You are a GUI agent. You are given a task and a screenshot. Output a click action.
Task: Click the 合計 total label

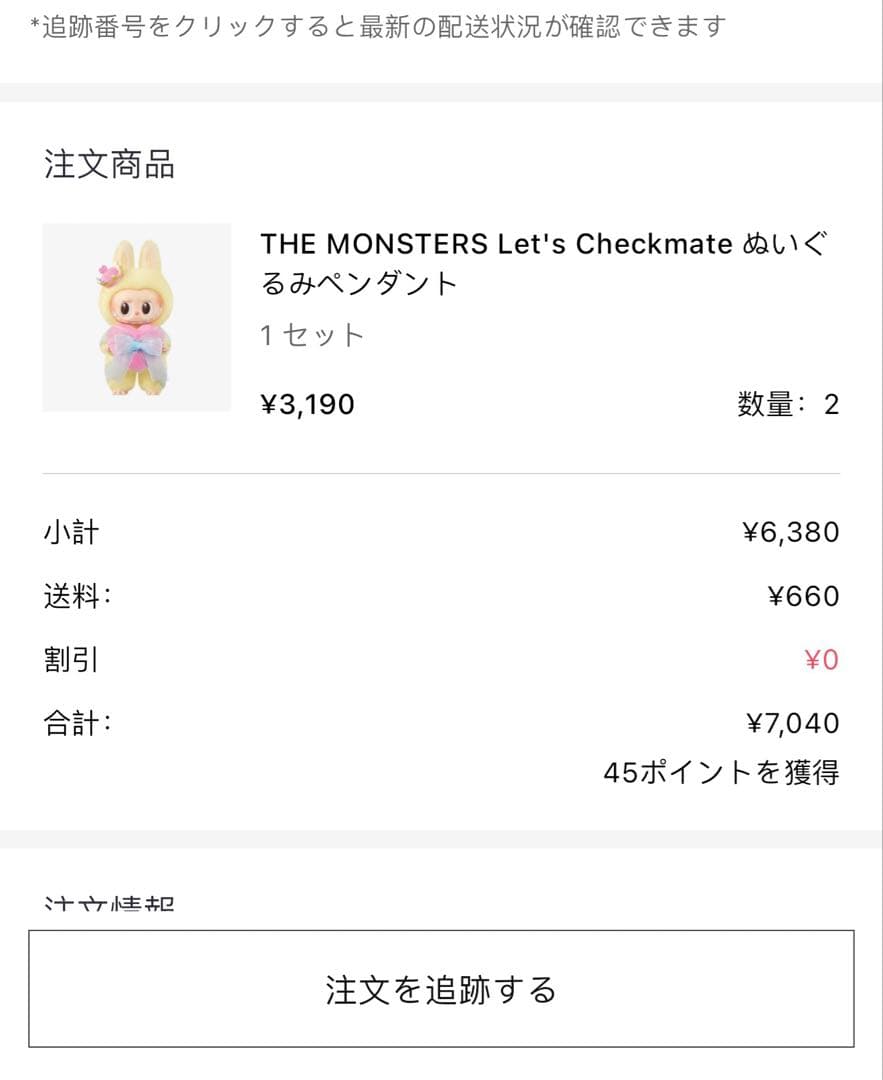click(77, 723)
